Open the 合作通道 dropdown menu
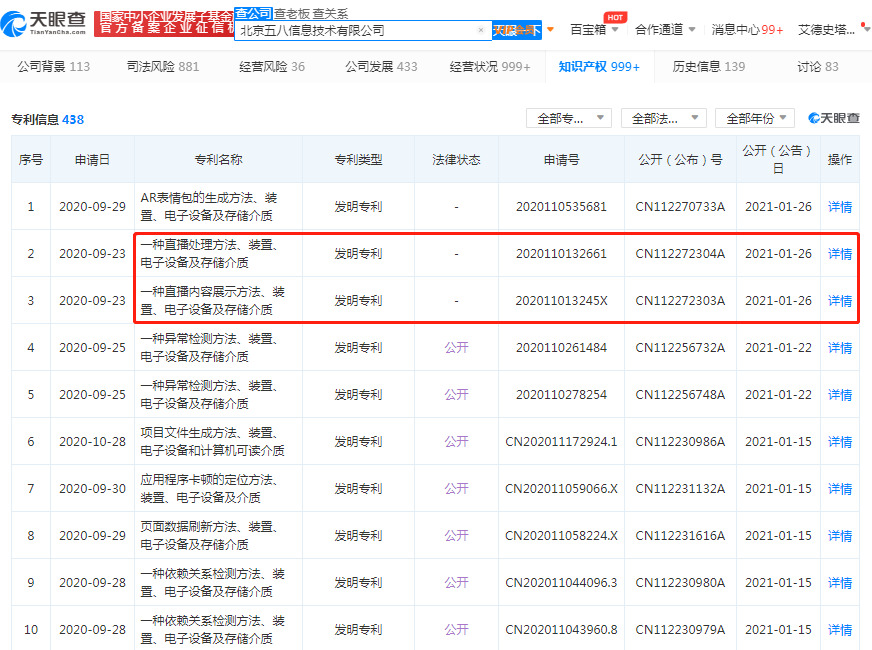 click(x=665, y=29)
